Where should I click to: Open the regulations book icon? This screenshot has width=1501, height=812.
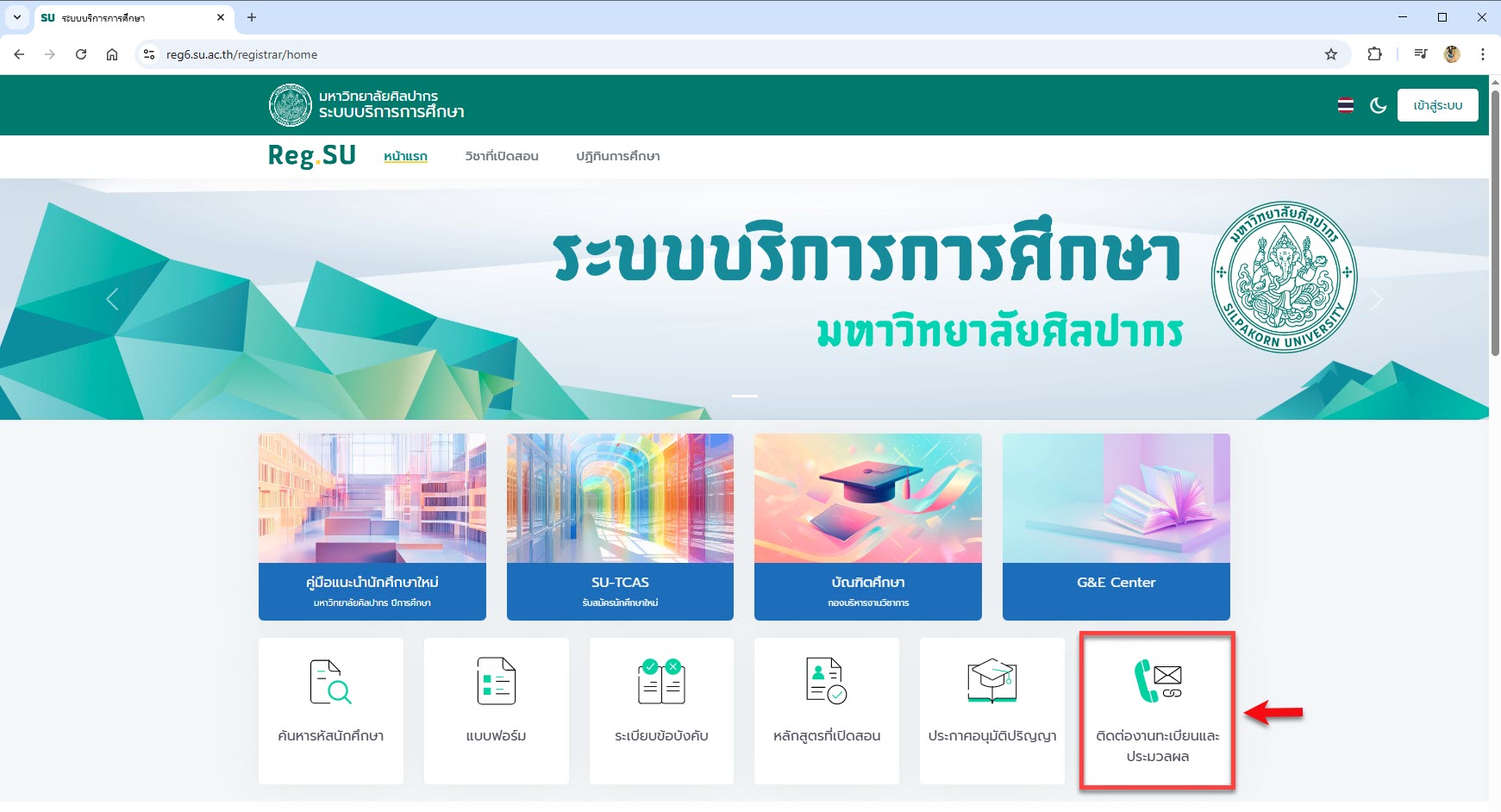661,682
